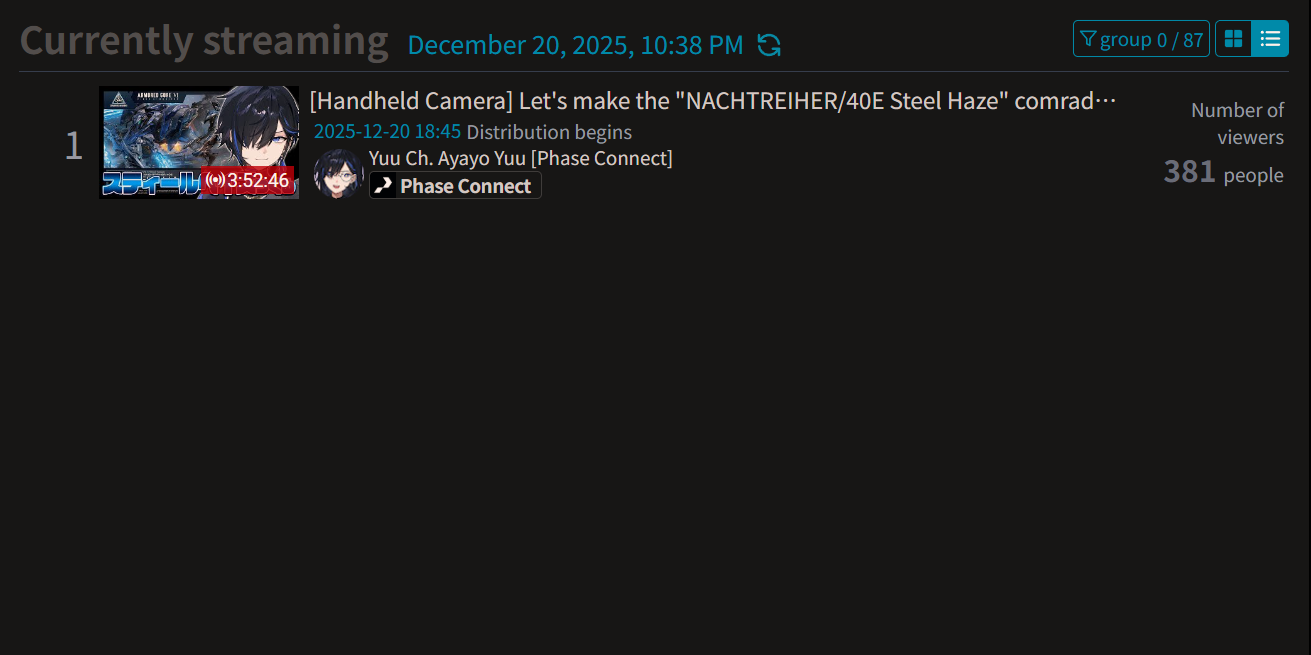Switch to list view layout
This screenshot has height=655, width=1311.
click(x=1270, y=39)
